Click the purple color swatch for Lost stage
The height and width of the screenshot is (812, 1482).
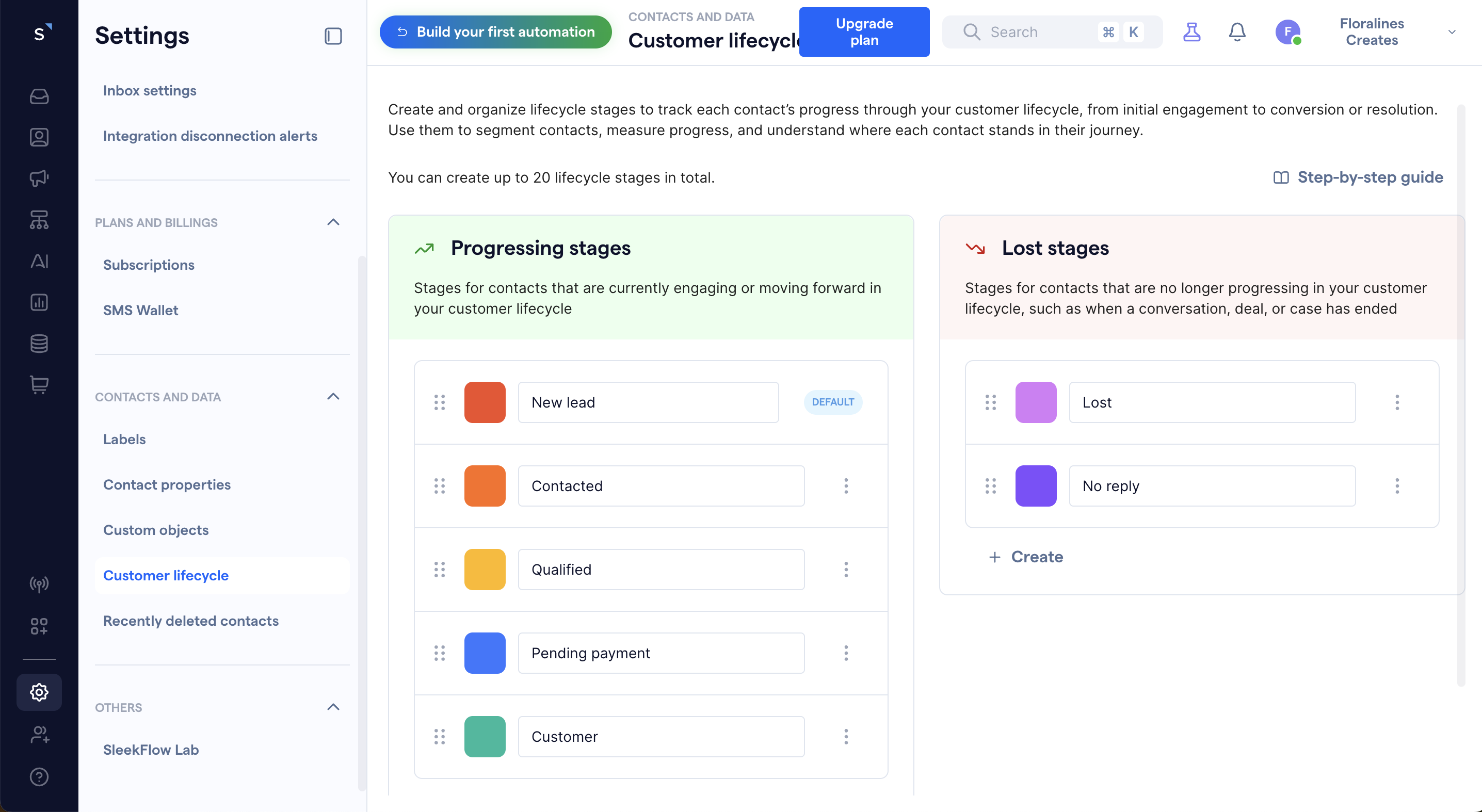point(1036,402)
